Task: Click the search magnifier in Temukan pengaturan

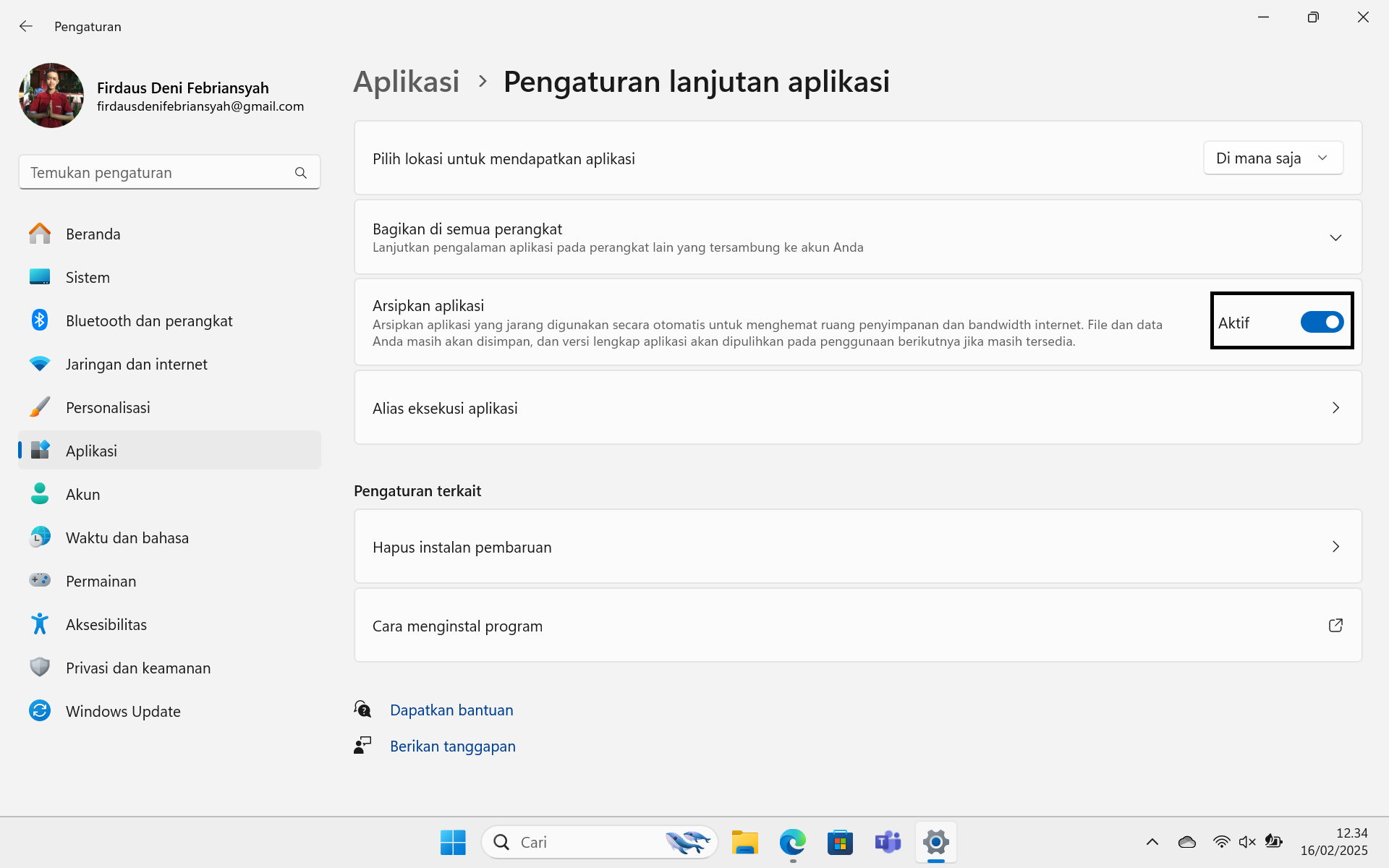Action: tap(300, 172)
